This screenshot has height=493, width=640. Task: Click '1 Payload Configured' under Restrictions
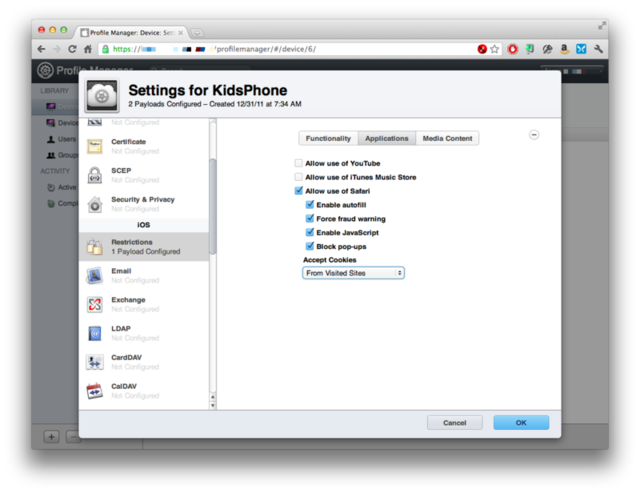click(146, 251)
